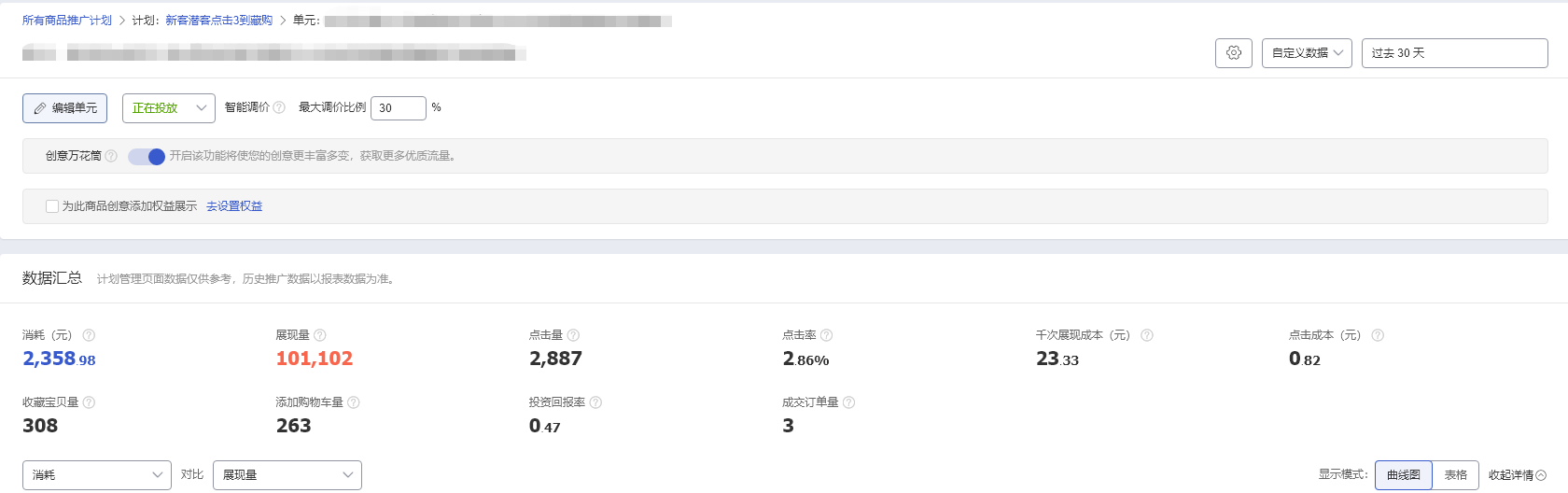Screen dimensions: 1568x493
Task: Click the 最大调价比例 input field
Action: (398, 108)
